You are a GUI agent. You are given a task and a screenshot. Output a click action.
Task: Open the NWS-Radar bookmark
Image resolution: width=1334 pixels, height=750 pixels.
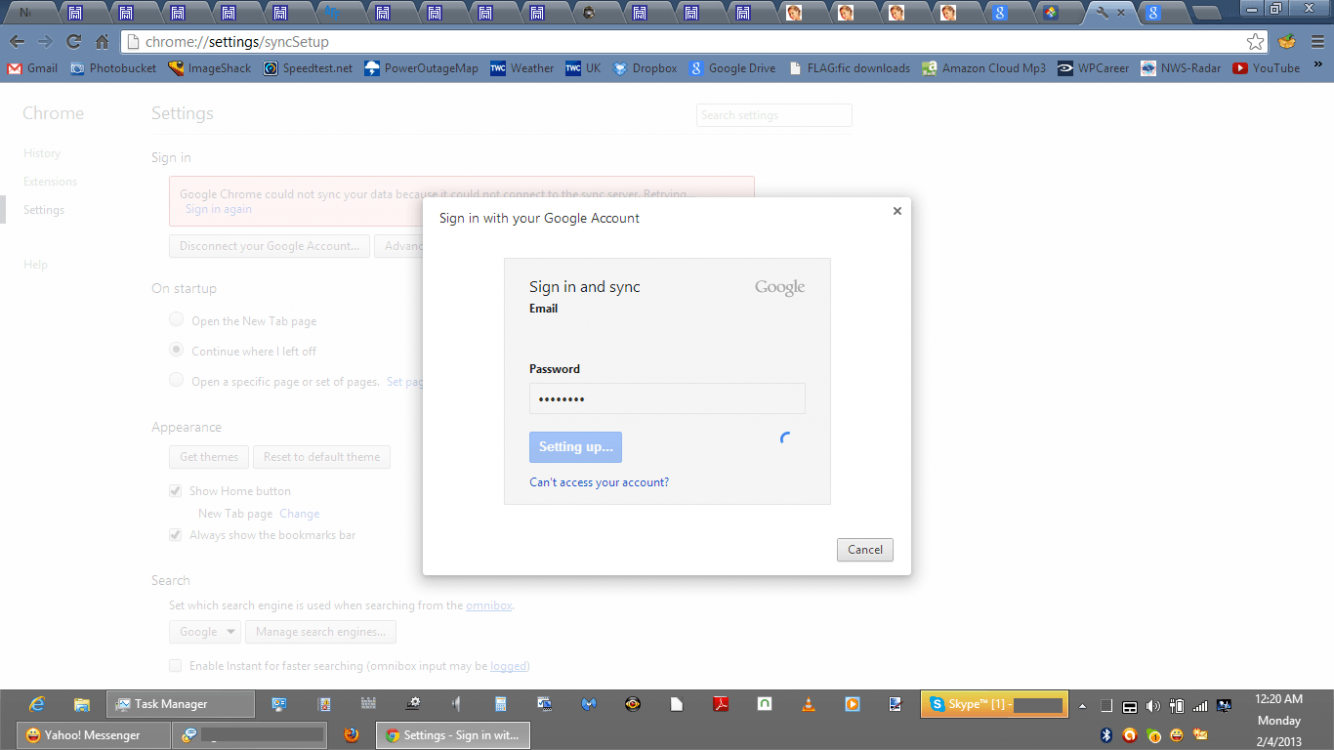pos(1181,68)
